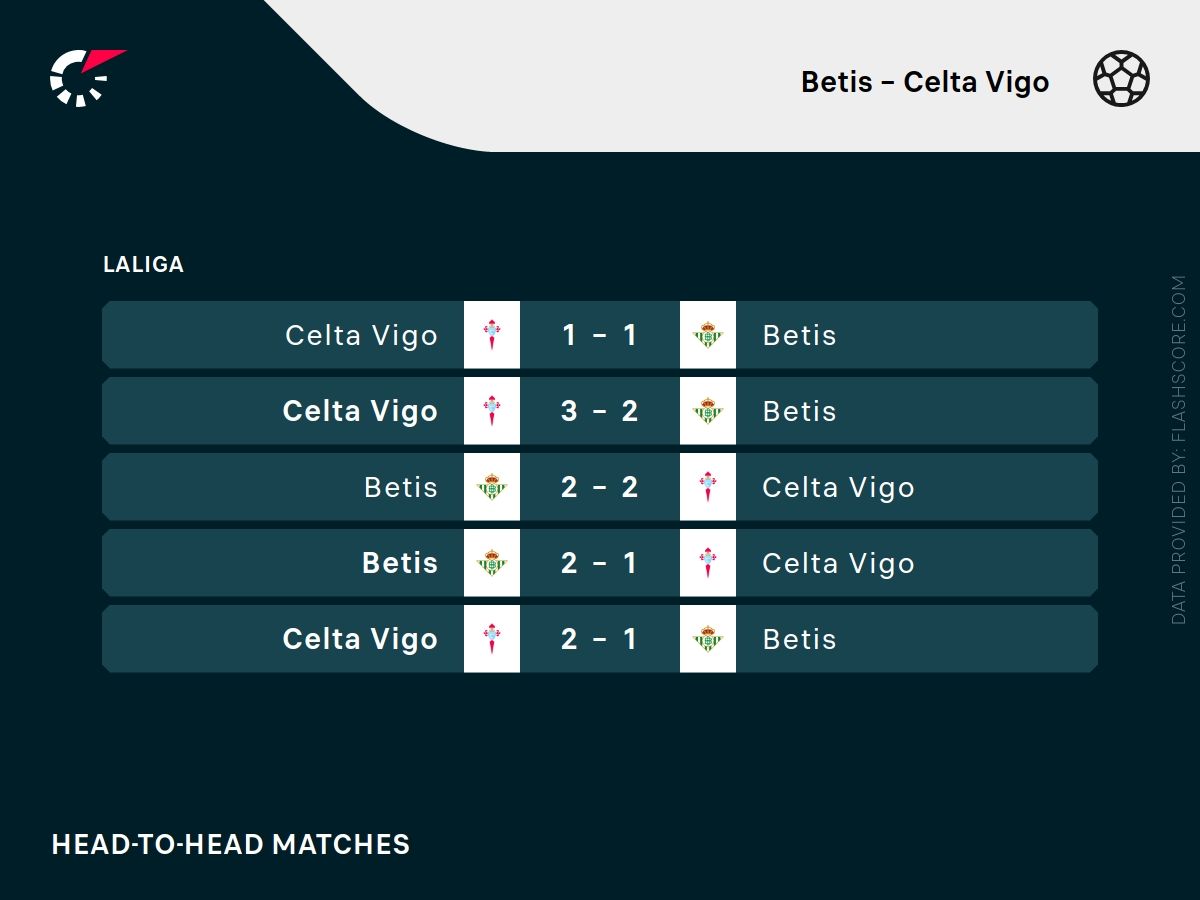
Task: Select the 3 - 2 score
Action: (x=600, y=411)
